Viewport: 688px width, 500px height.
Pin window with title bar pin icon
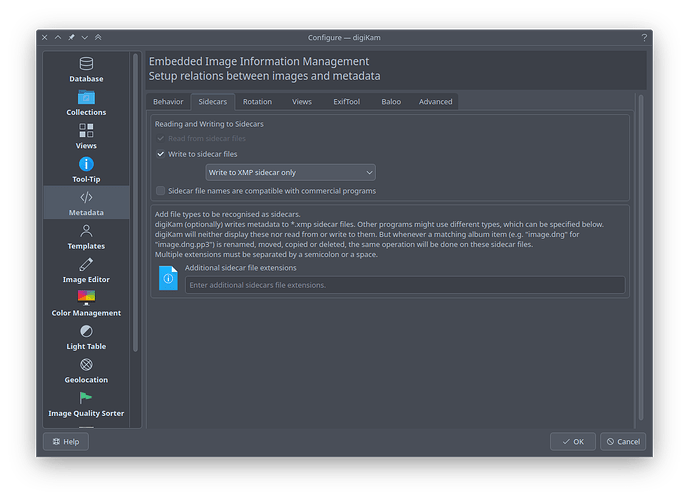click(x=72, y=37)
